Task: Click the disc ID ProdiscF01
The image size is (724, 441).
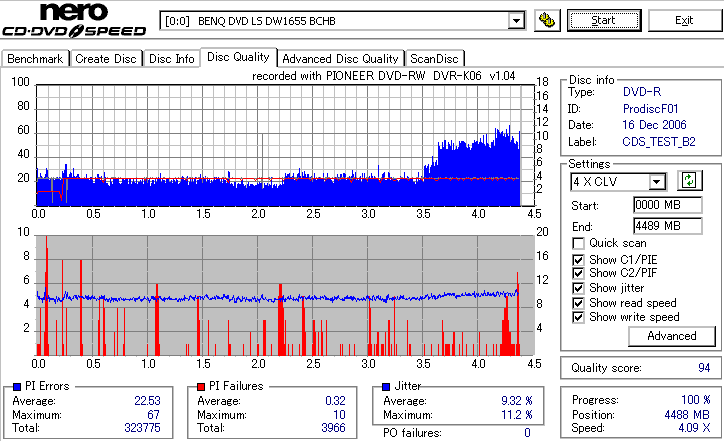Action: click(651, 109)
